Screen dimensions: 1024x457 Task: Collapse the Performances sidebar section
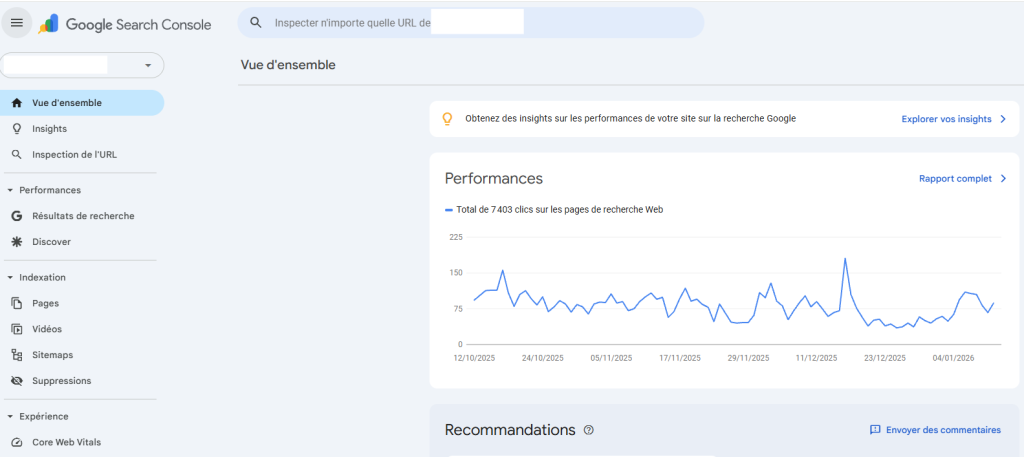[x=10, y=190]
